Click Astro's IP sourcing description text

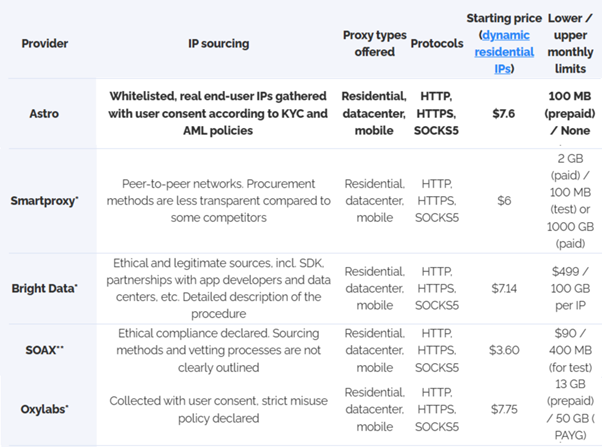pyautogui.click(x=218, y=115)
